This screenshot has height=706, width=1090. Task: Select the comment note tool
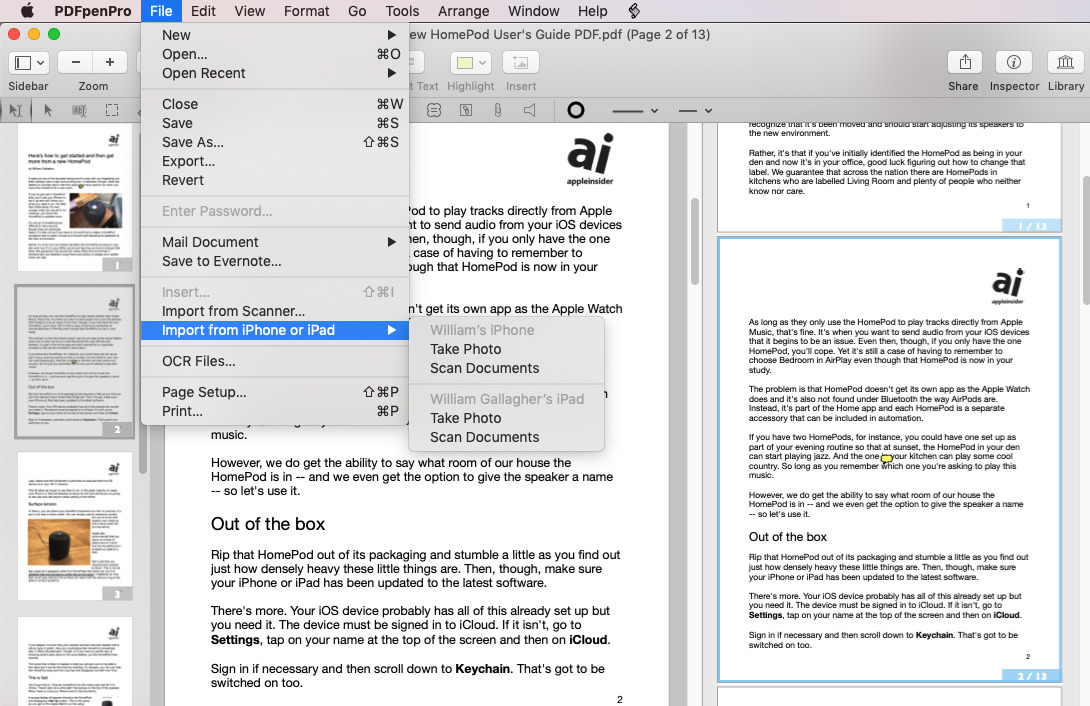click(434, 110)
